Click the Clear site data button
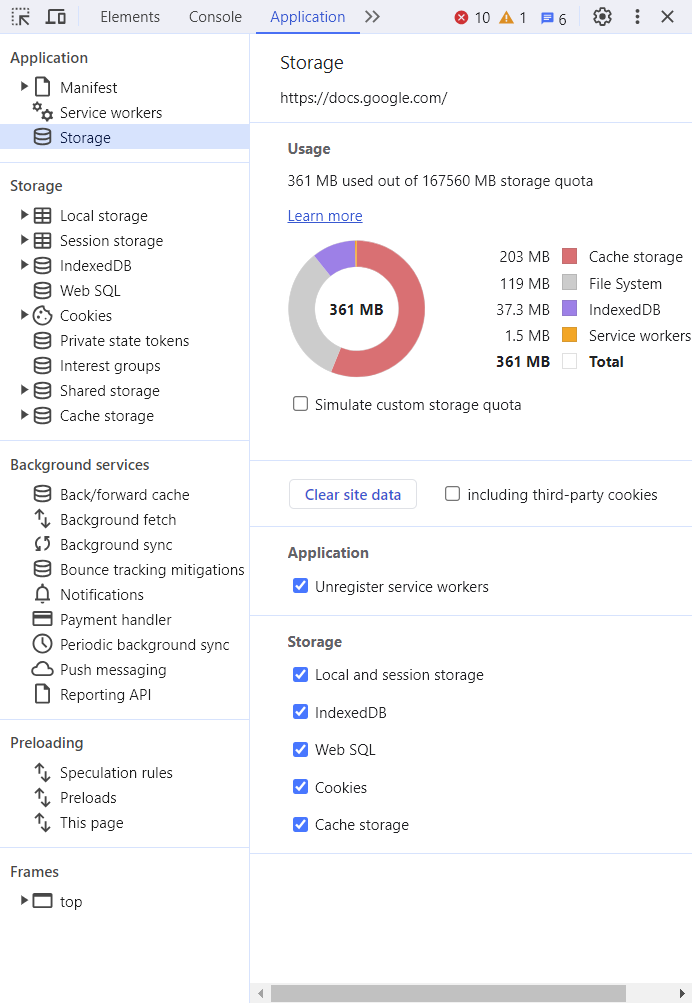The width and height of the screenshot is (692, 1003). pos(353,494)
